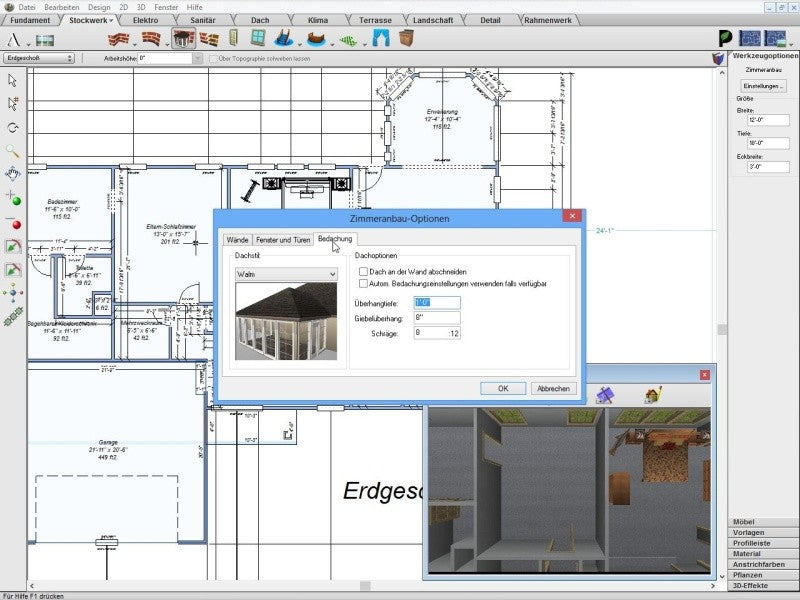The image size is (800, 600).
Task: Expand the view mode dropdown arrow
Action: point(791,45)
